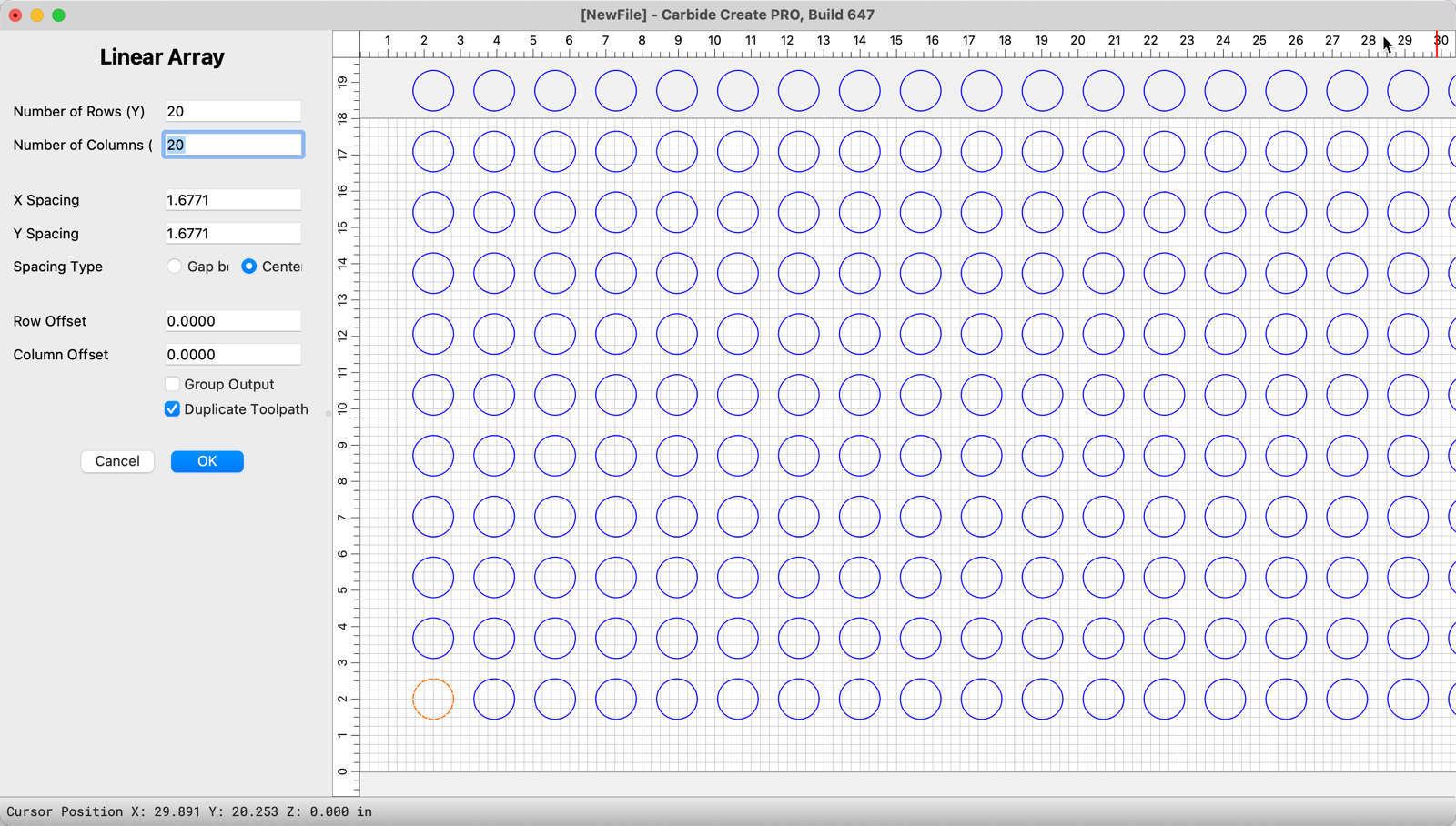Click the horizontal ruler above the canvas
This screenshot has height=826, width=1456.
click(x=819, y=41)
